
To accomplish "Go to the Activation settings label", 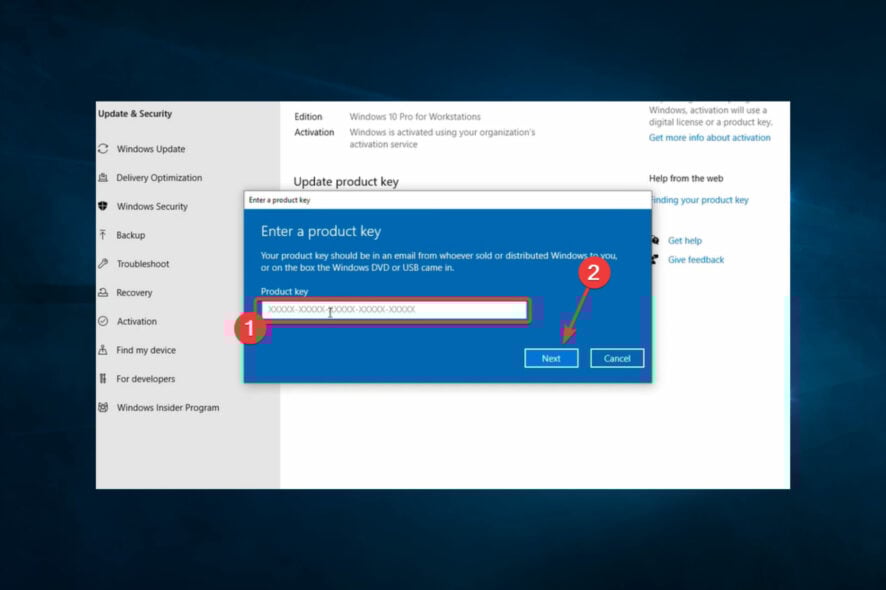I will (x=136, y=321).
